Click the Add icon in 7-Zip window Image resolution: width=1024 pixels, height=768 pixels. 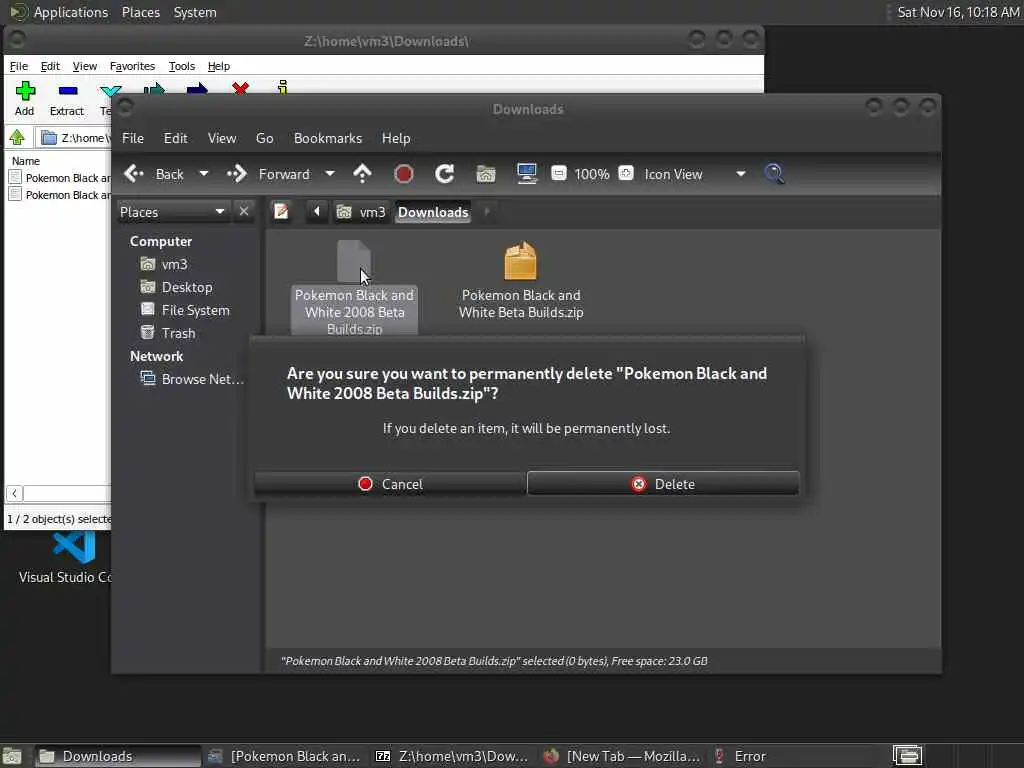[25, 98]
